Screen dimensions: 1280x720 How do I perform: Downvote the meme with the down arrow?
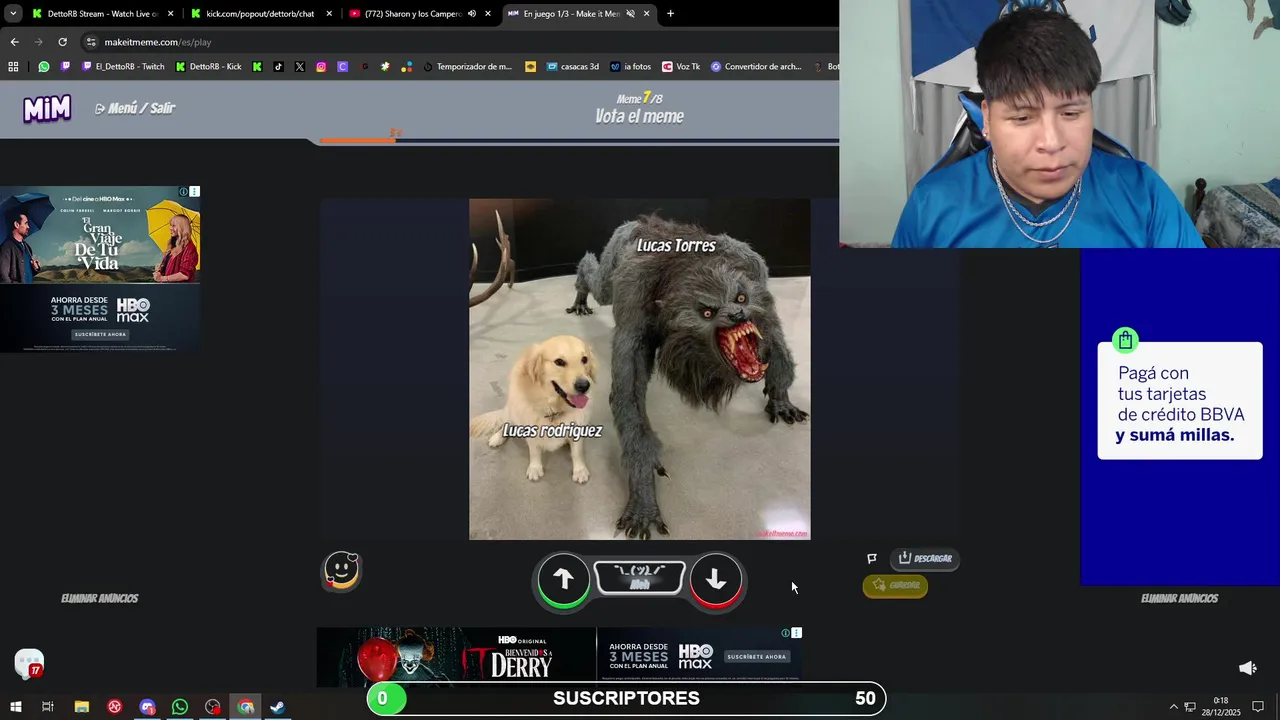[x=716, y=579]
